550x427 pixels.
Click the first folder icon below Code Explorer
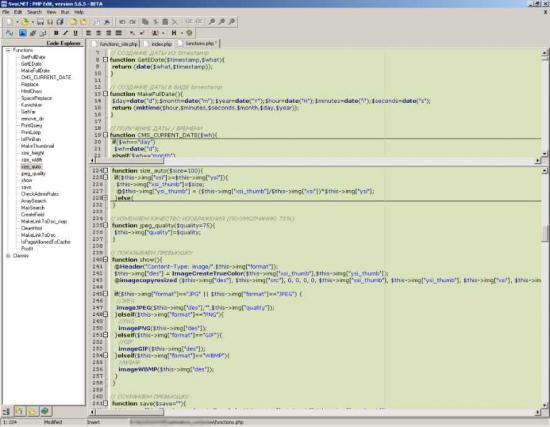pyautogui.click(x=19, y=411)
